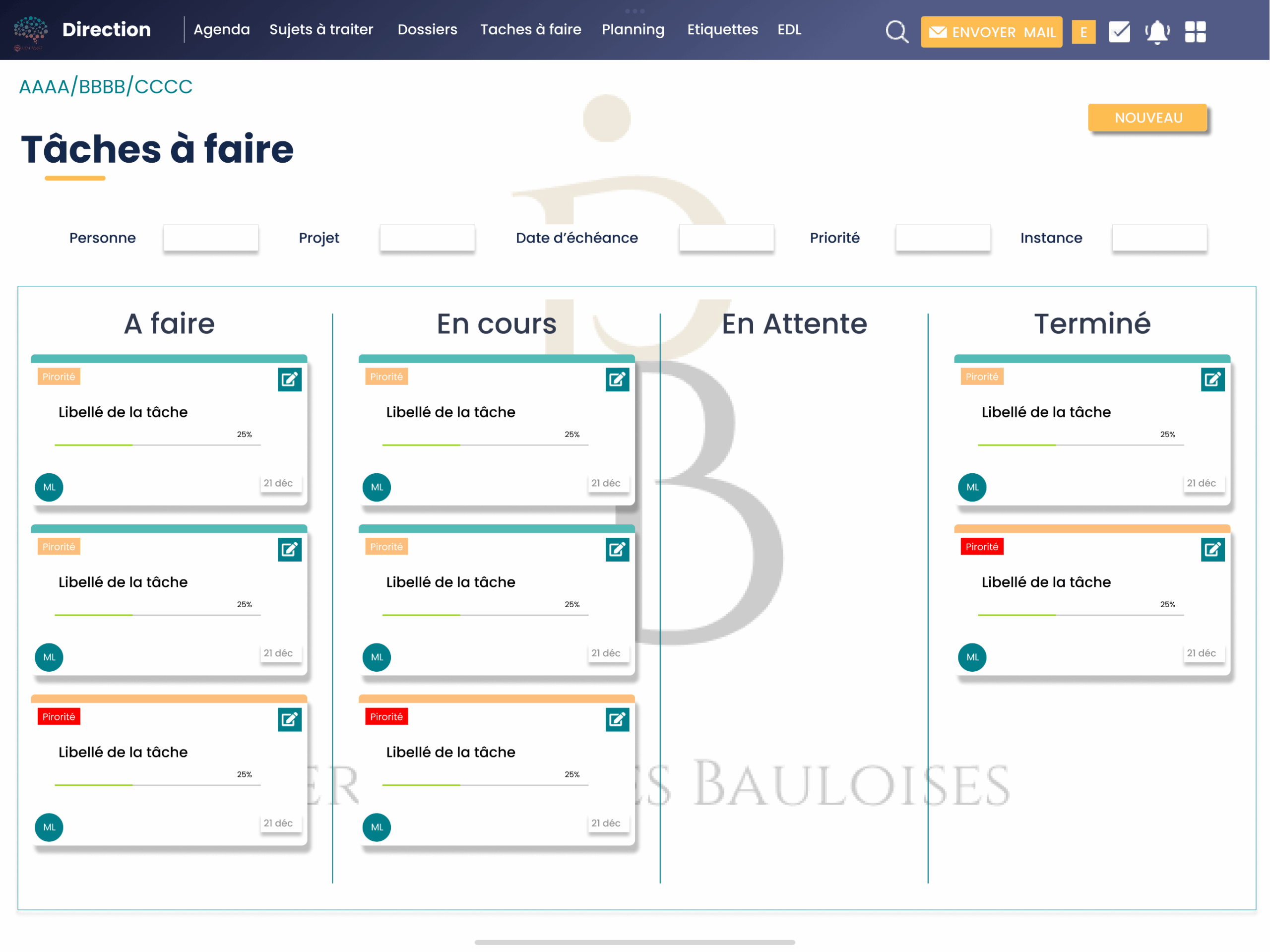Viewport: 1270px width, 952px height.
Task: Click ML avatar on red A faire card
Action: tap(50, 827)
